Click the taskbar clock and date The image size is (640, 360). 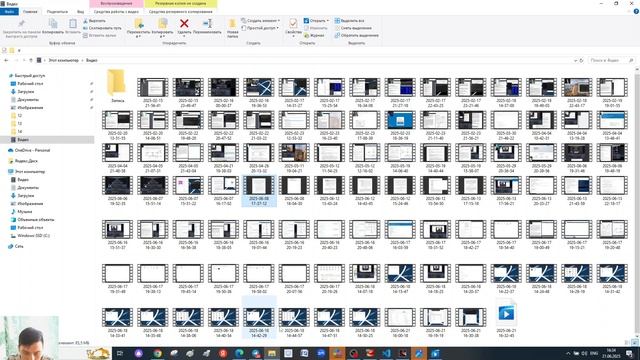tap(611, 353)
